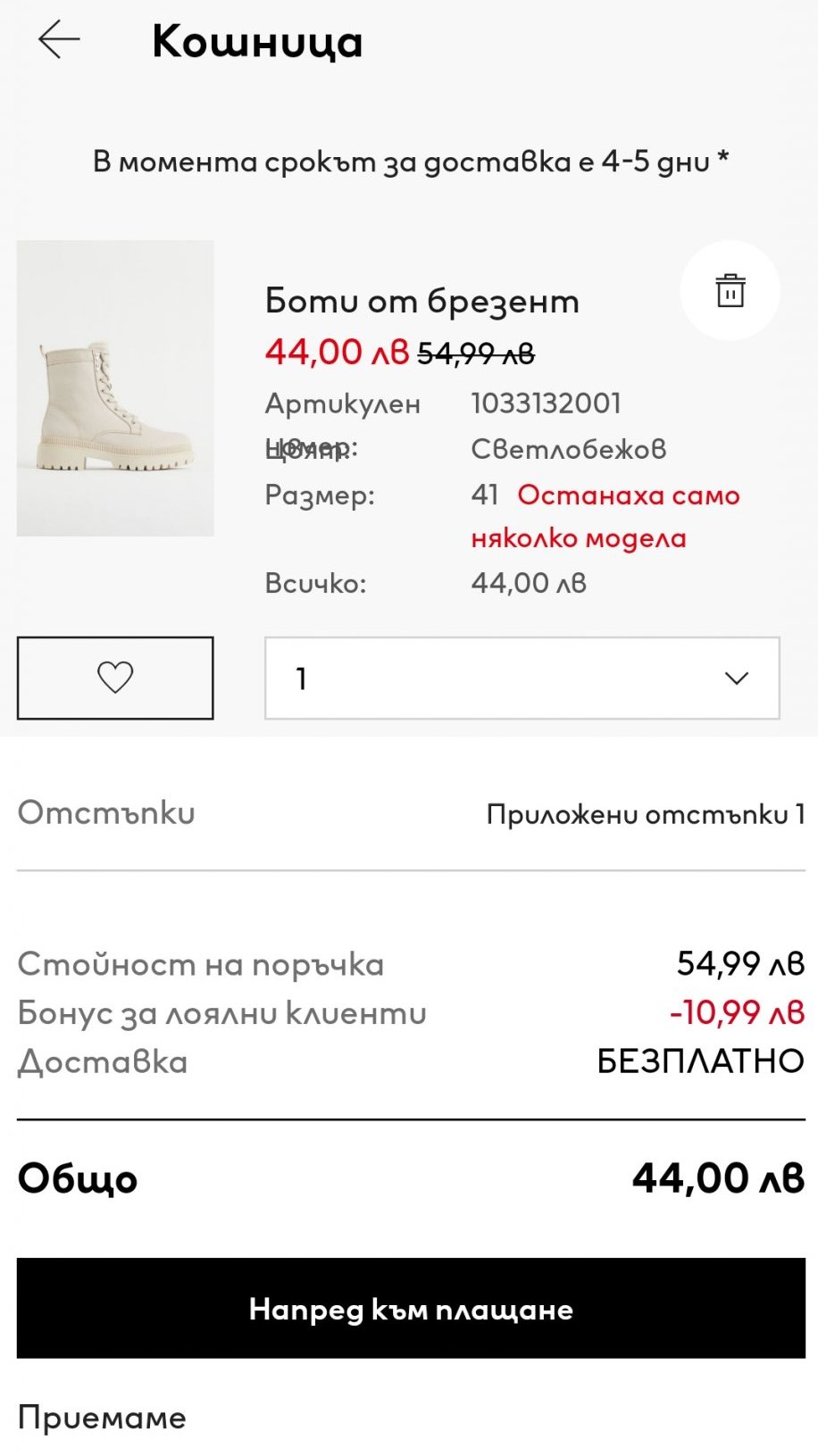Viewport: 818px width, 1456px height.
Task: Click the "БЕЗПЛАТНО" delivery value
Action: pos(700,1061)
